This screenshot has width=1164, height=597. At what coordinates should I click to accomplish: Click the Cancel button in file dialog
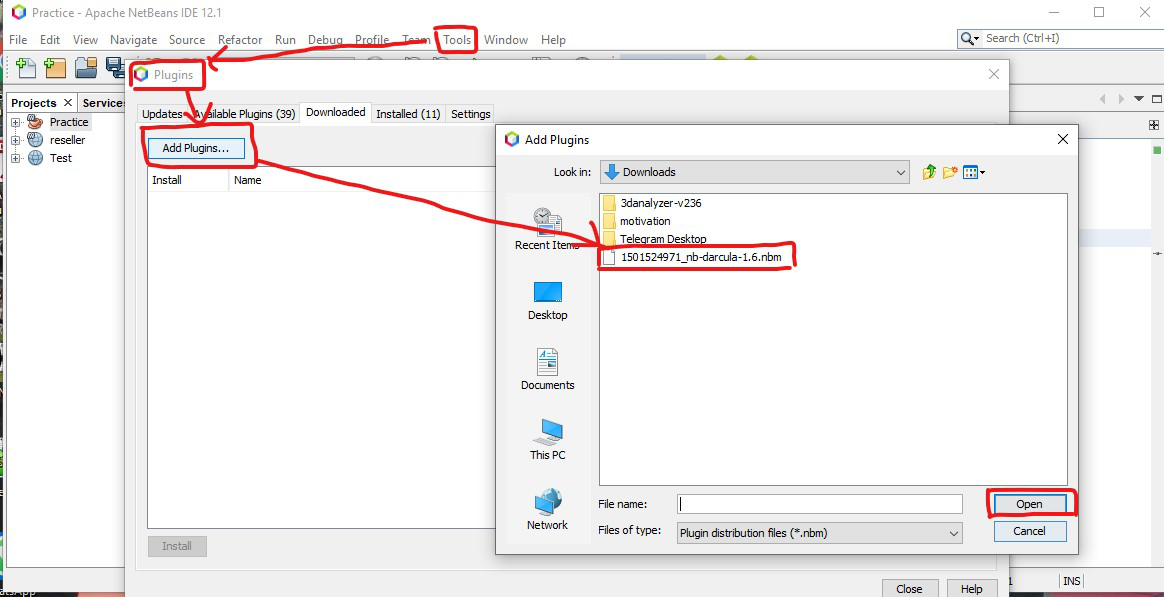click(1030, 531)
